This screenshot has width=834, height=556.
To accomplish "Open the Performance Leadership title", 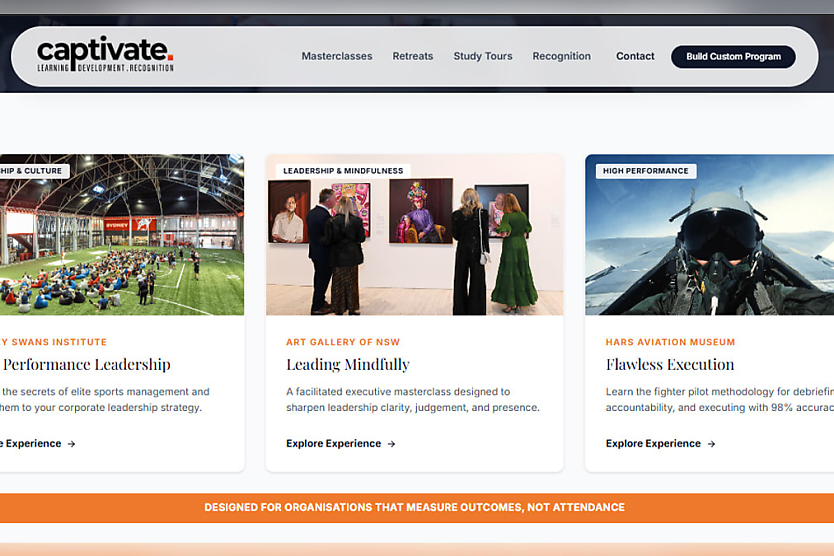I will click(86, 364).
